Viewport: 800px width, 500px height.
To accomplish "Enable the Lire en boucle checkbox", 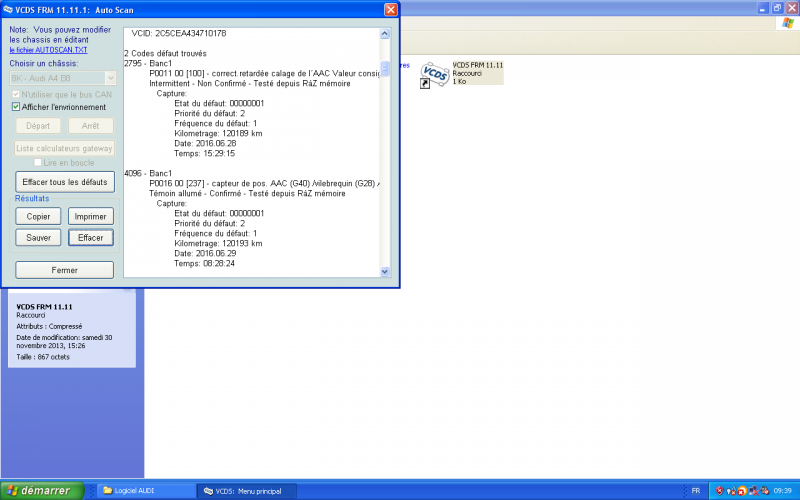I will pos(38,161).
